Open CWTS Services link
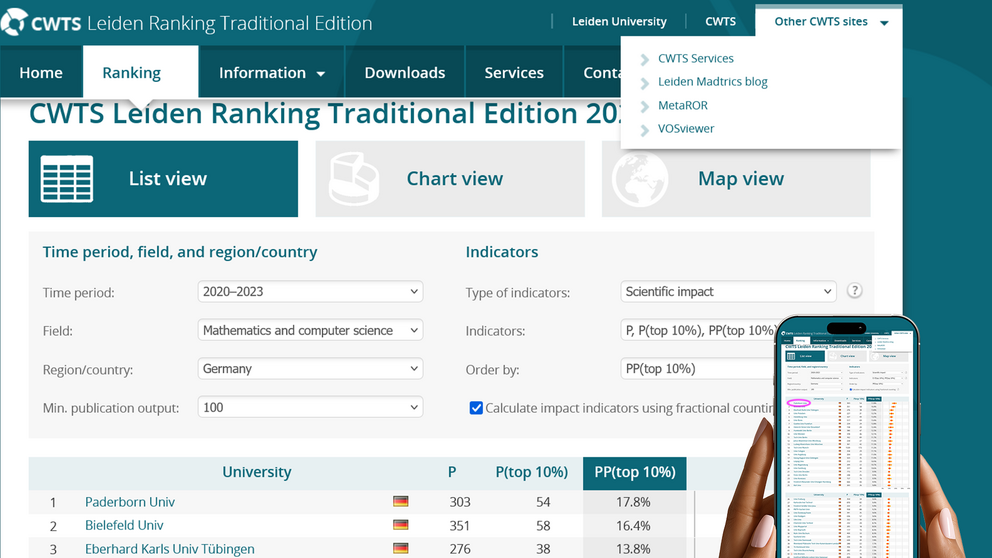Viewport: 992px width, 558px height. tap(695, 58)
